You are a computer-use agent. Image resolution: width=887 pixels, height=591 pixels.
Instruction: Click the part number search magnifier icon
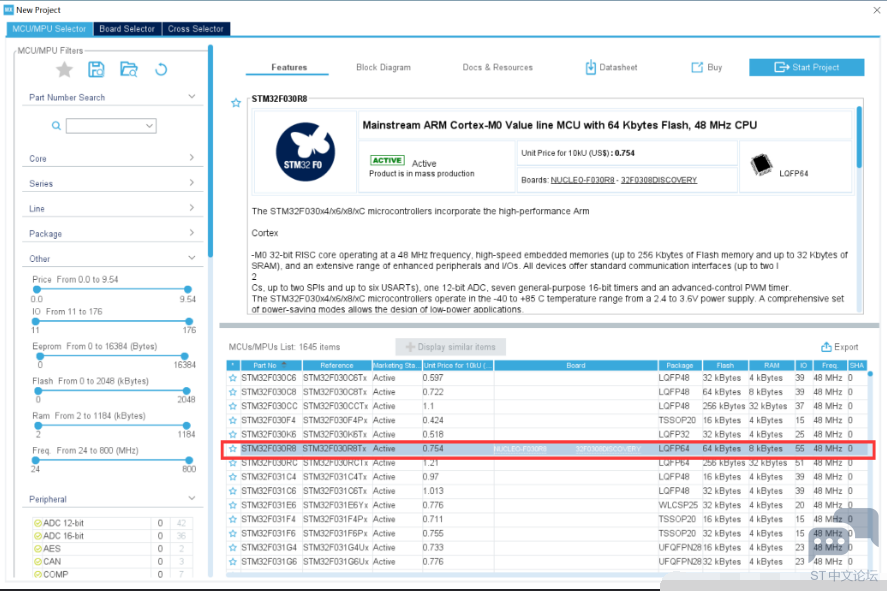point(56,126)
